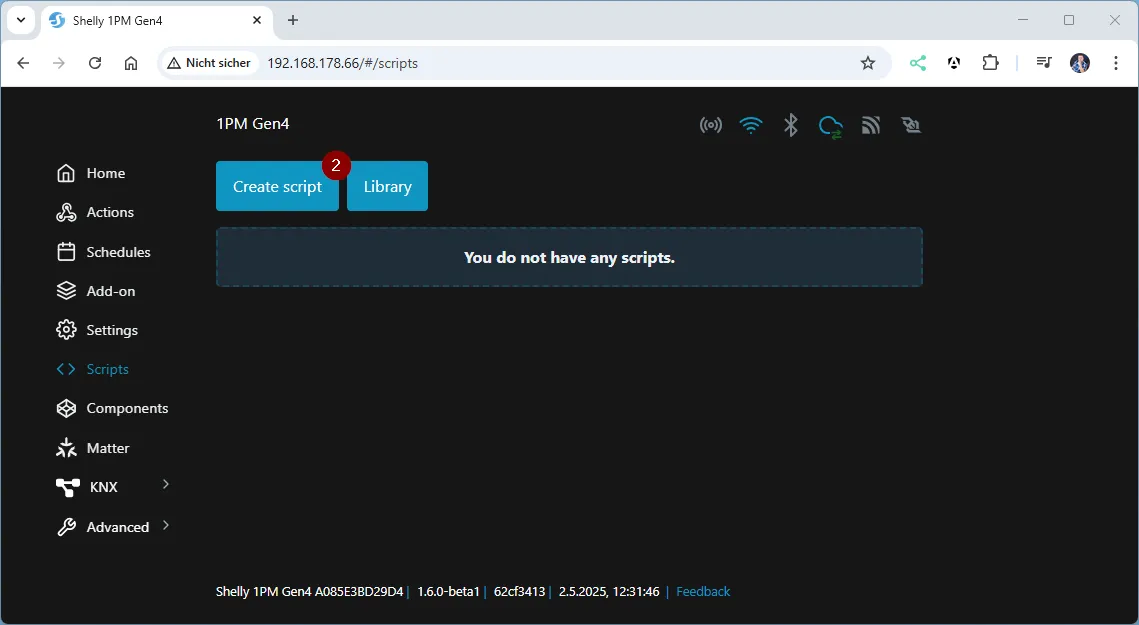Click the cloud connection status icon
The image size is (1139, 625).
[x=830, y=126]
